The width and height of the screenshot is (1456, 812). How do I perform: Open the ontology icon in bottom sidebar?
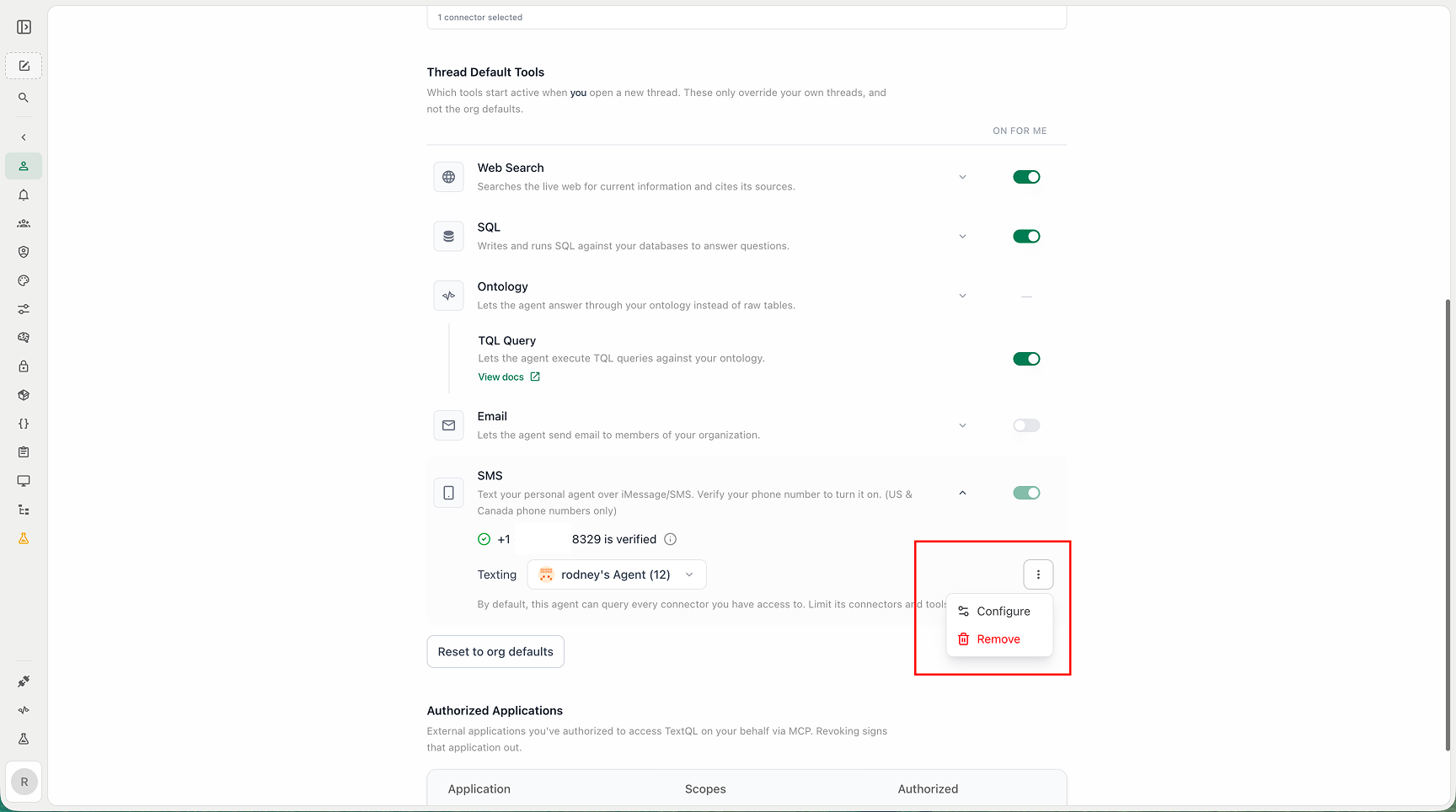24,710
